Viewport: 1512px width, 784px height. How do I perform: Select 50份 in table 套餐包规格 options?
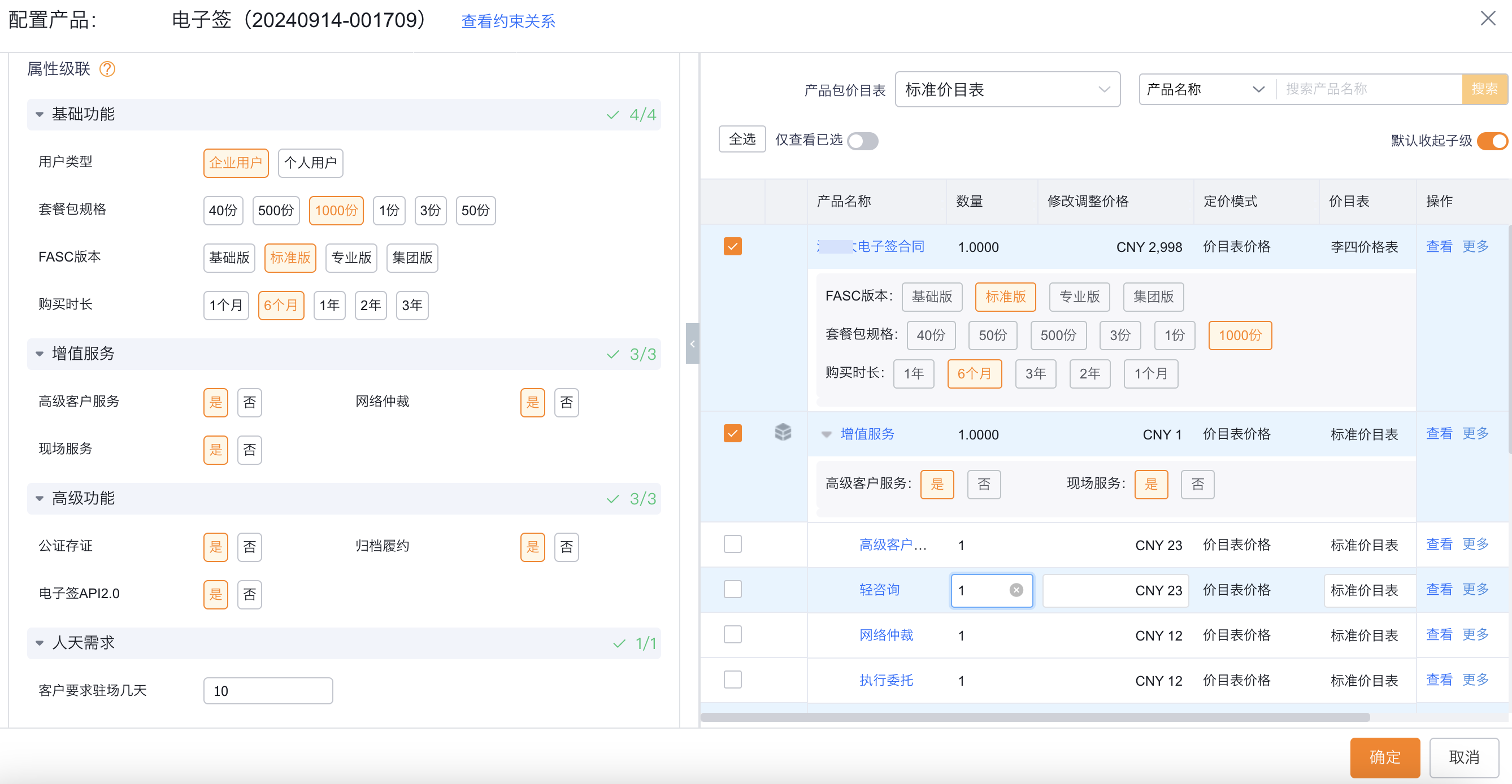click(993, 335)
